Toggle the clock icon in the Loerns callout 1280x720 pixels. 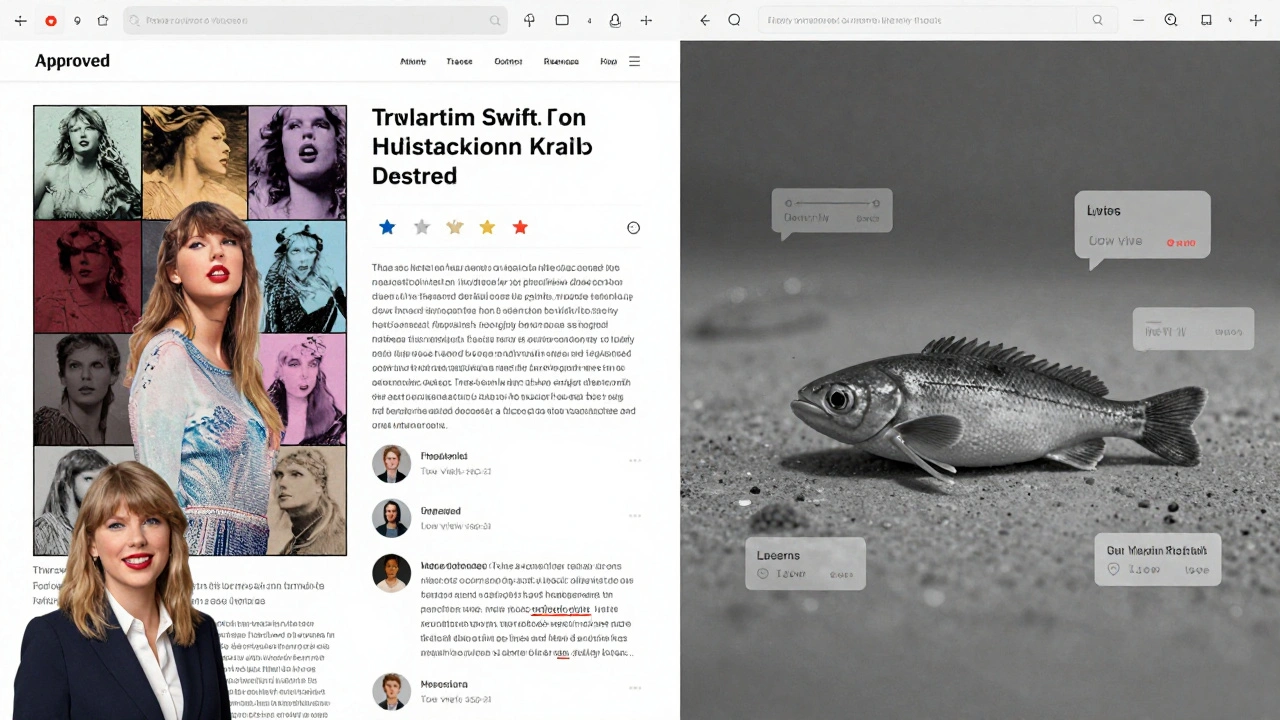click(x=761, y=574)
